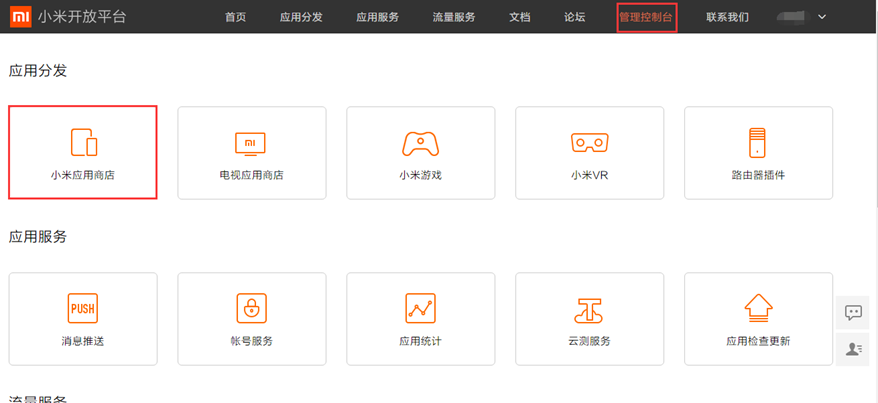Open the 帐号服务 lock icon
This screenshot has height=403, width=878.
(x=251, y=309)
